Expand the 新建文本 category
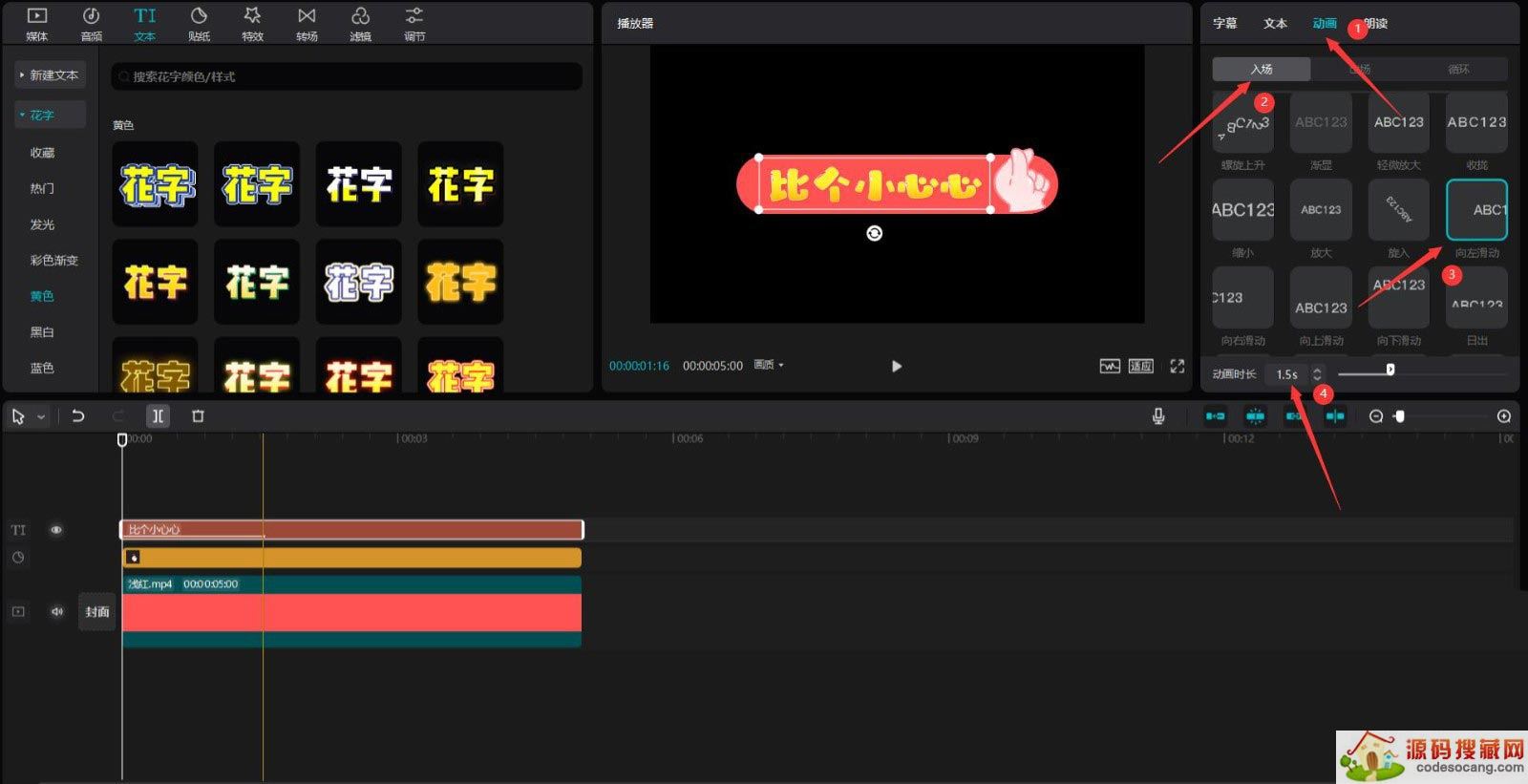1528x784 pixels. coord(51,75)
